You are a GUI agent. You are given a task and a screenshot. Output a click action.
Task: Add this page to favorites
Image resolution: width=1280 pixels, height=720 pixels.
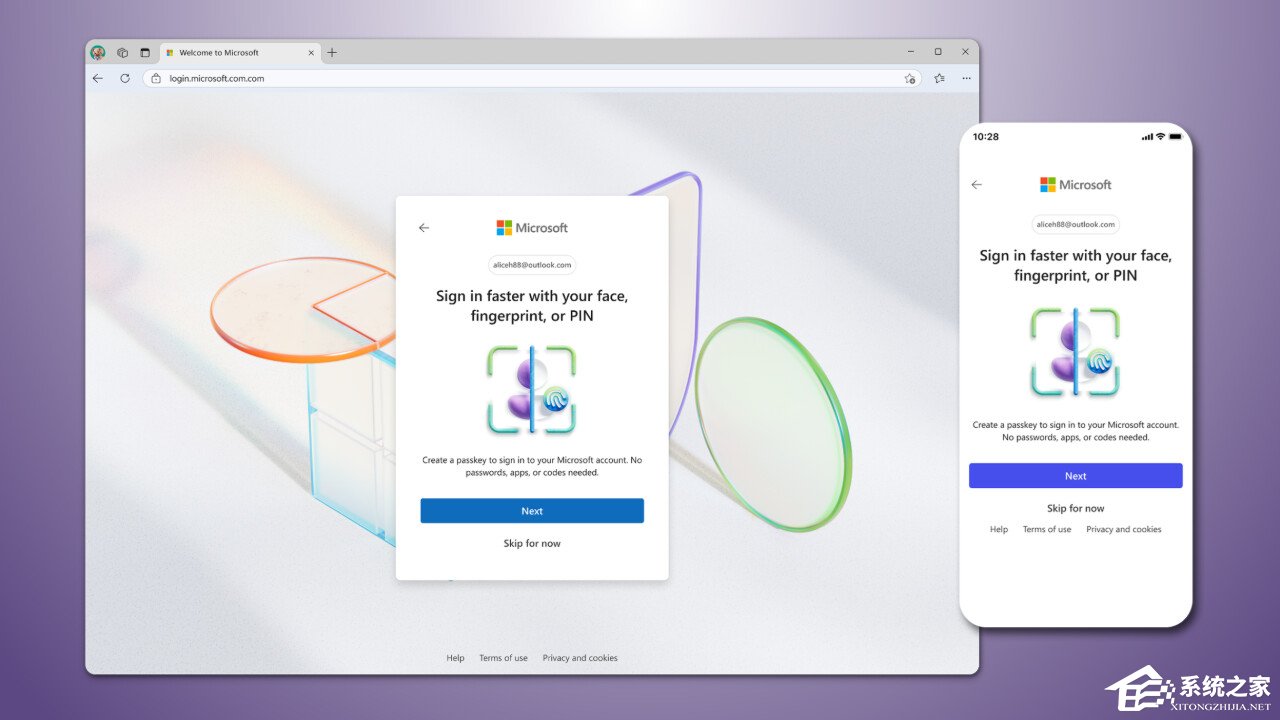pyautogui.click(x=909, y=78)
